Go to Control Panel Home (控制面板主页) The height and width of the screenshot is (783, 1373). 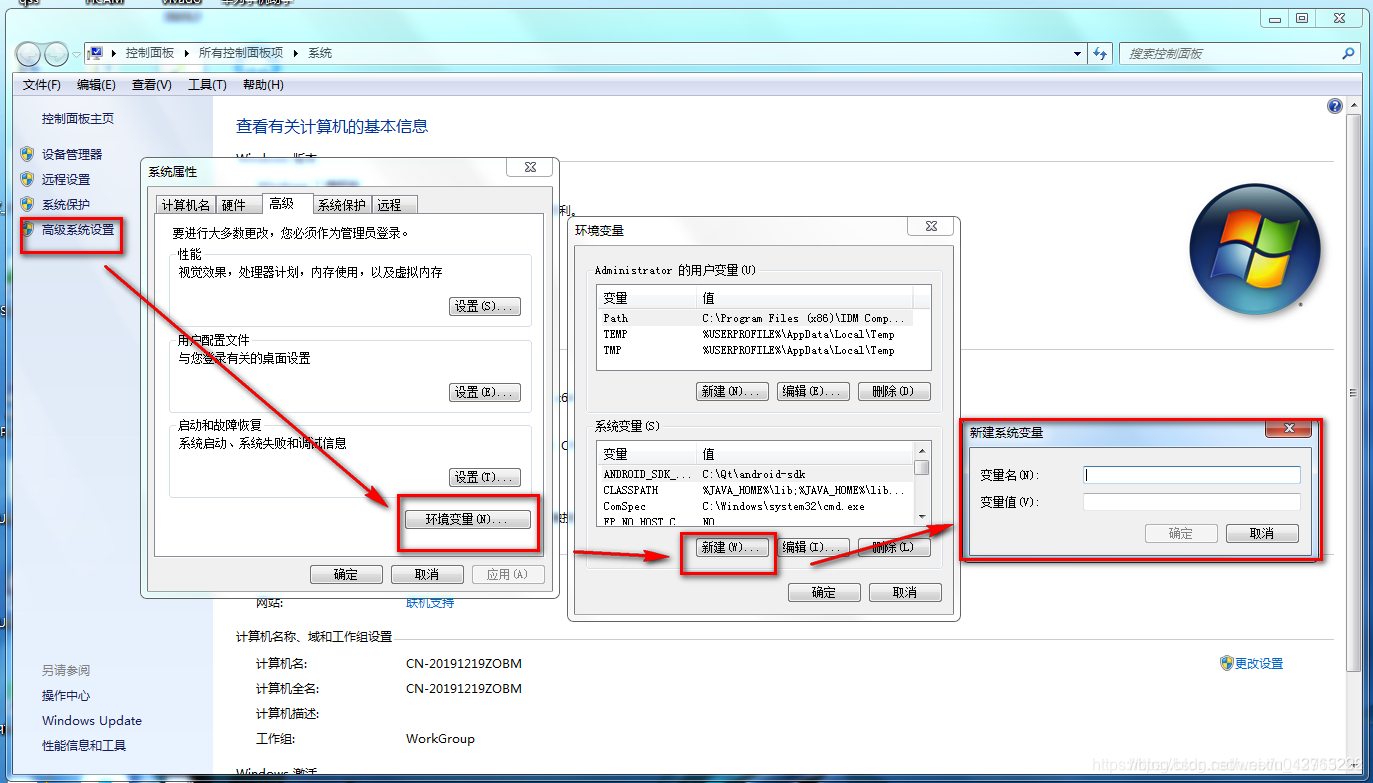pos(78,118)
